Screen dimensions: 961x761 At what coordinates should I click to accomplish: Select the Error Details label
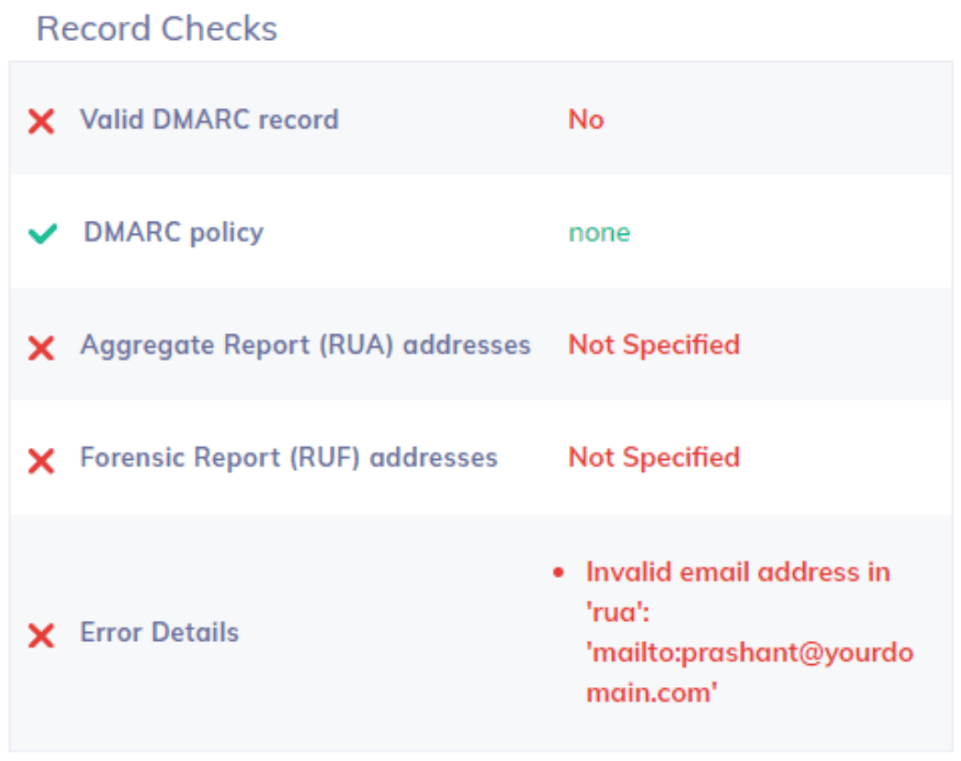click(x=159, y=633)
